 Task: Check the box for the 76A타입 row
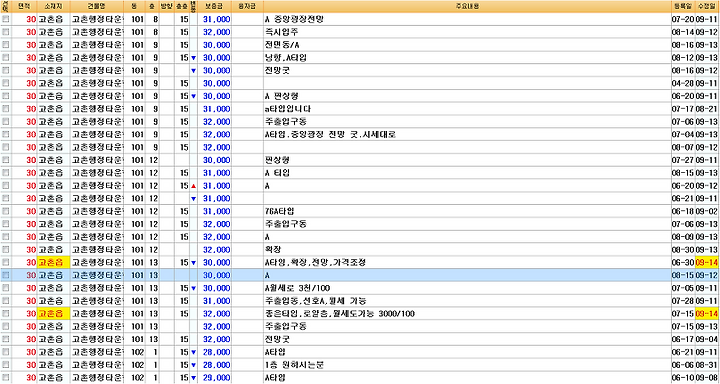pyautogui.click(x=5, y=212)
